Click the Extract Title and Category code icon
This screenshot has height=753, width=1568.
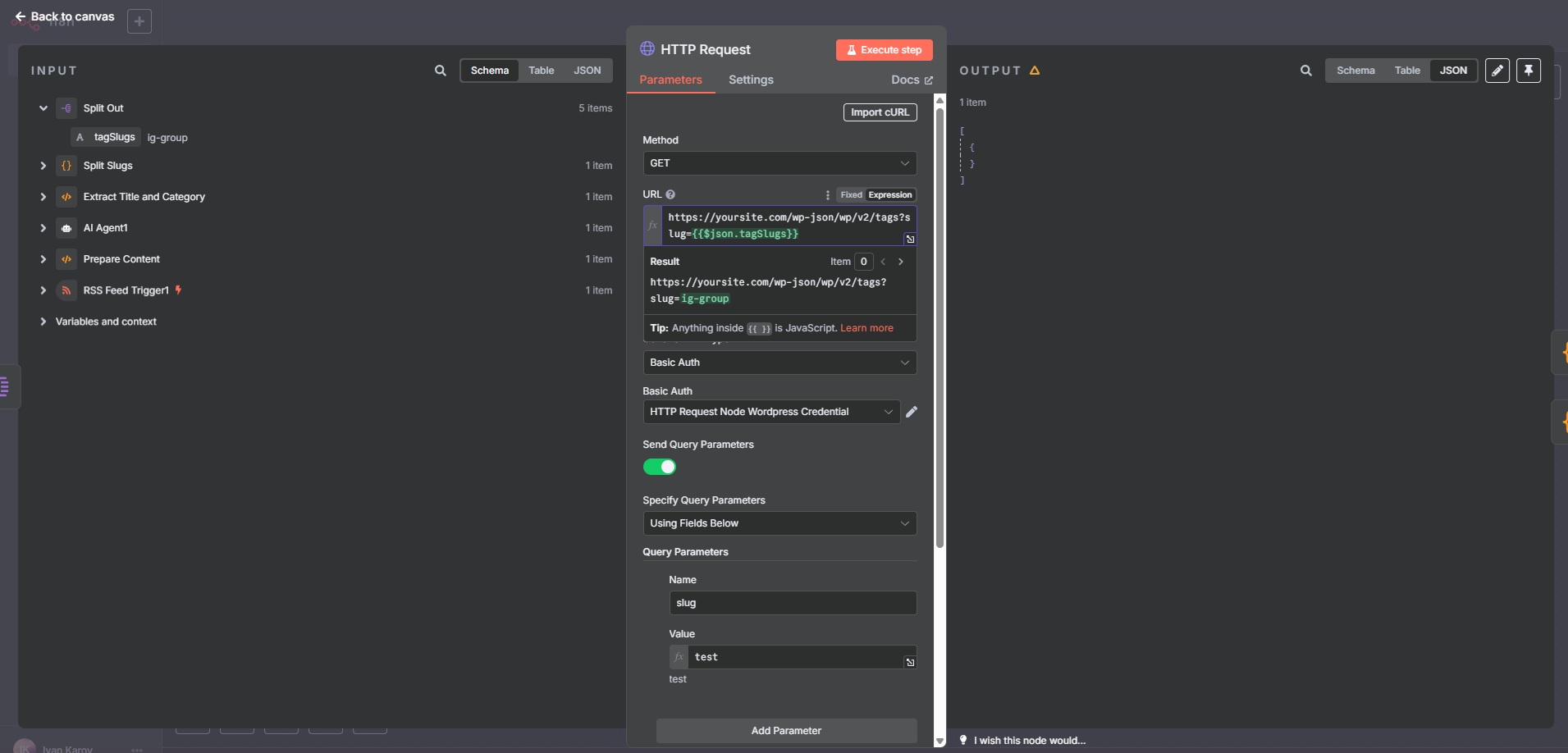pos(66,197)
